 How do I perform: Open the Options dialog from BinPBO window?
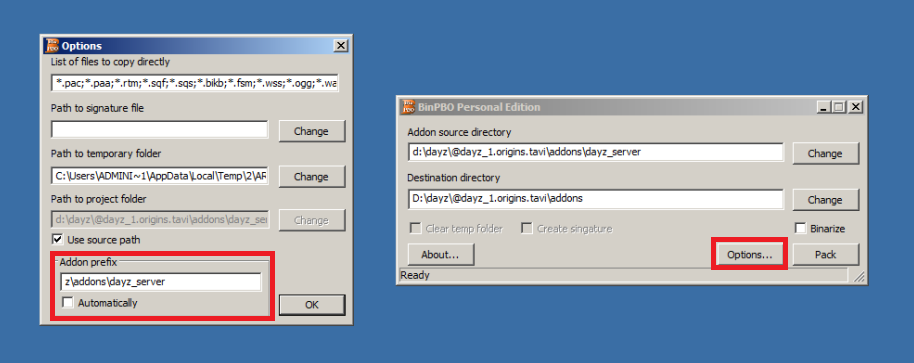pos(750,255)
